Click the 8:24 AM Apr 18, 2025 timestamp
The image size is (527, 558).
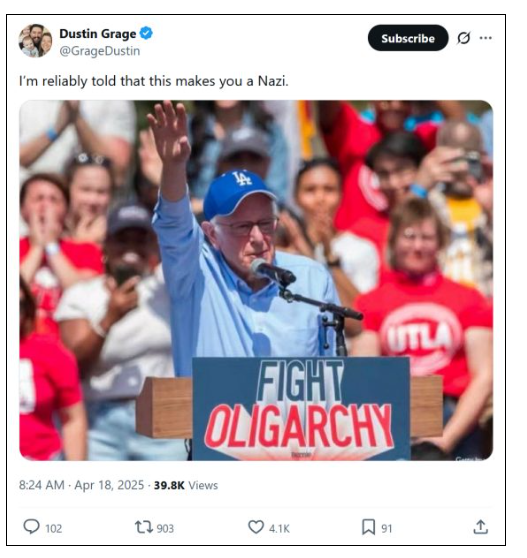(81, 485)
